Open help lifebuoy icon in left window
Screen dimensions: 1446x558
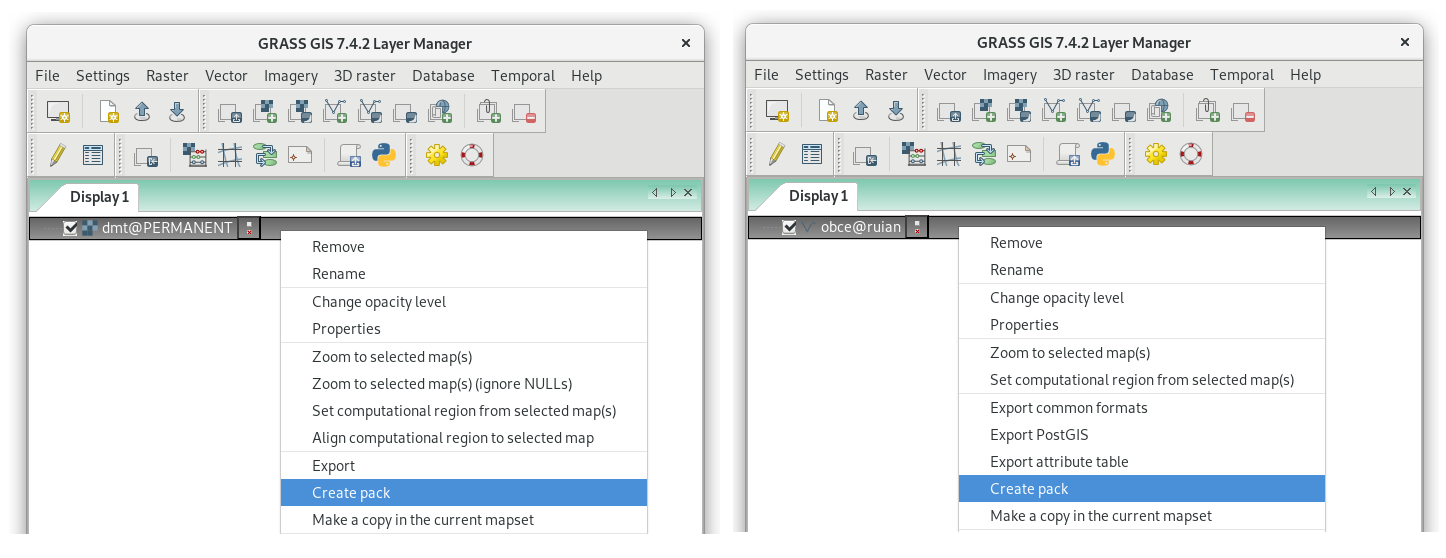tap(471, 155)
